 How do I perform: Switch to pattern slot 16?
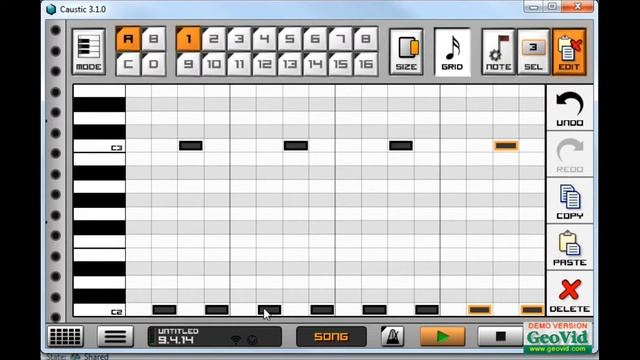tap(366, 64)
